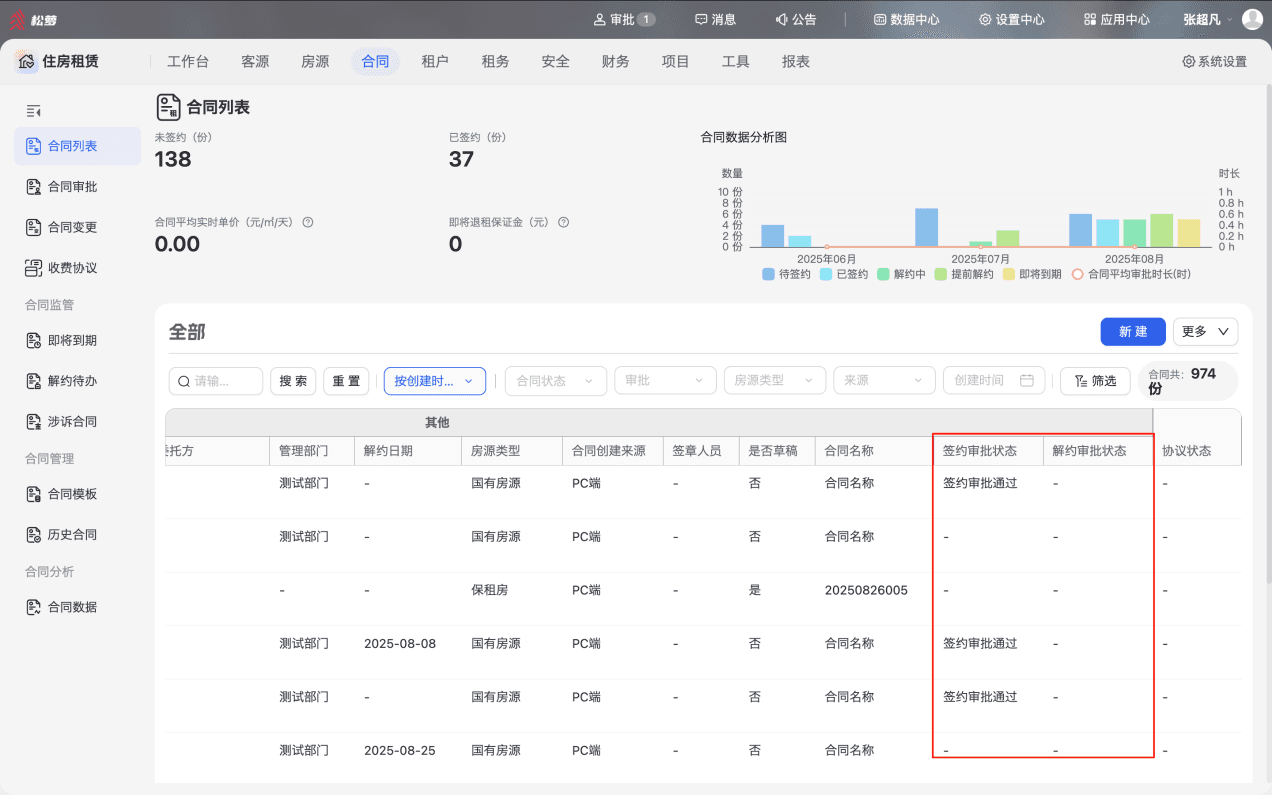Toggle 即将到期 legend in the chart
The image size is (1272, 795).
point(1032,274)
